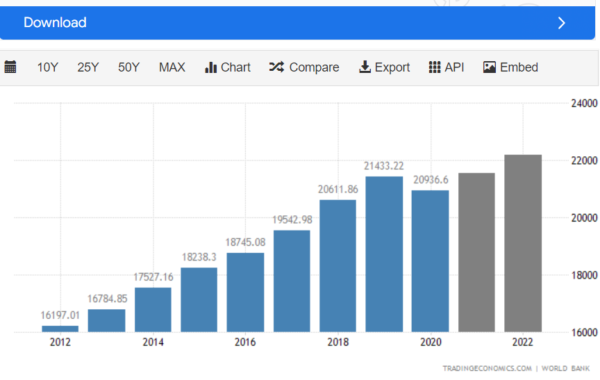600x380 pixels.
Task: Click the shuffle arrows Compare icon
Action: pyautogui.click(x=276, y=67)
